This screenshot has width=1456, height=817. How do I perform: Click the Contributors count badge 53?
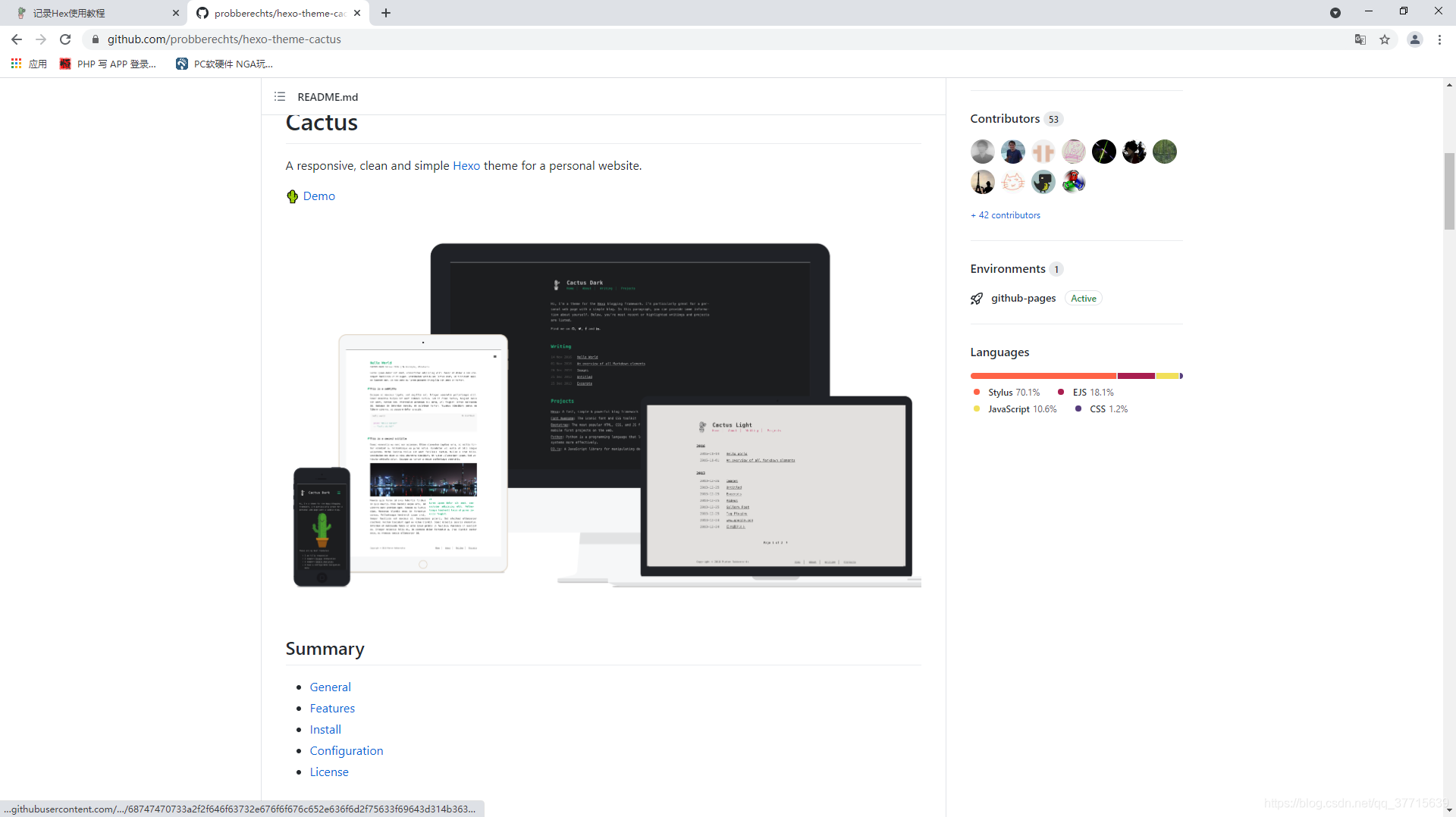(x=1053, y=119)
